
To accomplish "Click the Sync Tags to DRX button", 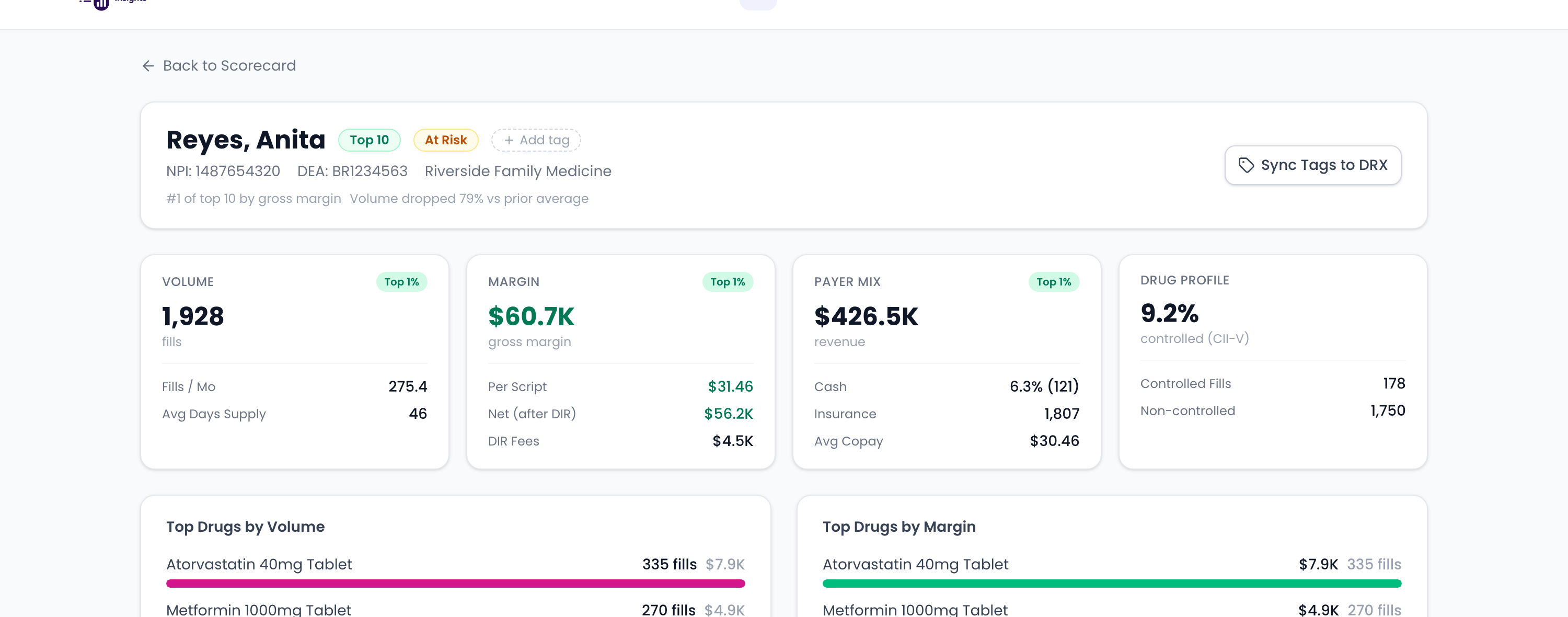I will click(x=1312, y=165).
